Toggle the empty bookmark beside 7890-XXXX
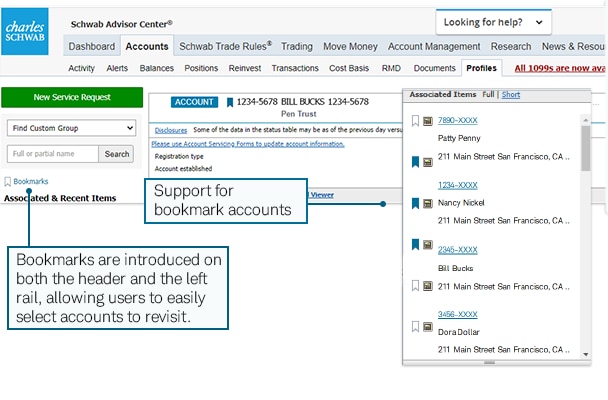Viewport: 608px width, 400px height. tap(415, 121)
